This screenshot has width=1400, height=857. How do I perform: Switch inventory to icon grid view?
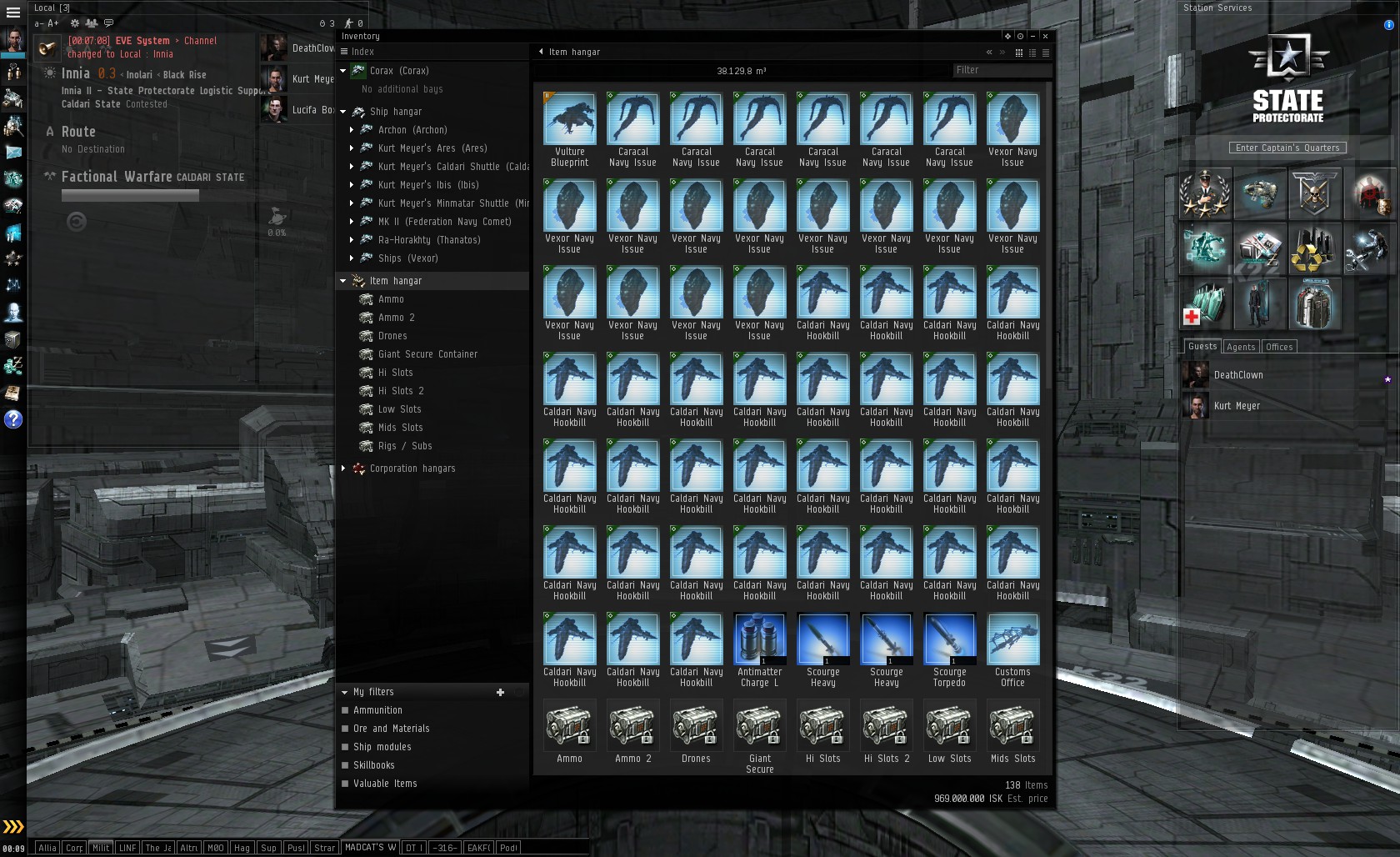1018,53
